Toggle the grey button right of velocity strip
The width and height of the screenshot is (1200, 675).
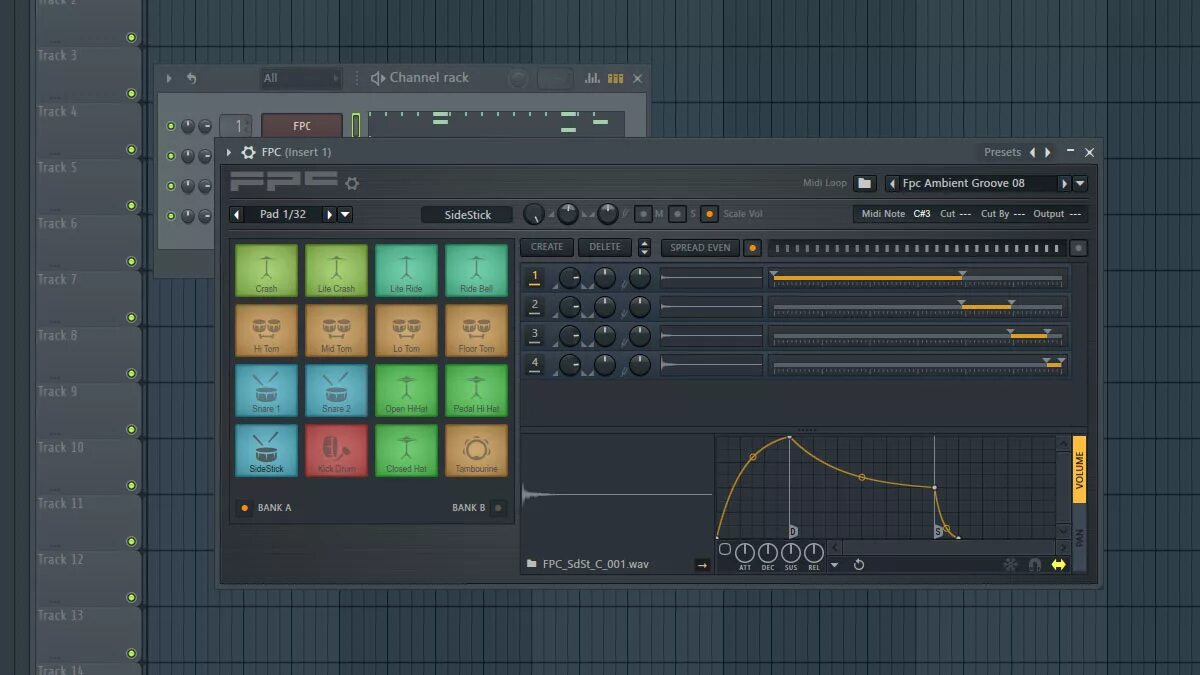point(1078,248)
